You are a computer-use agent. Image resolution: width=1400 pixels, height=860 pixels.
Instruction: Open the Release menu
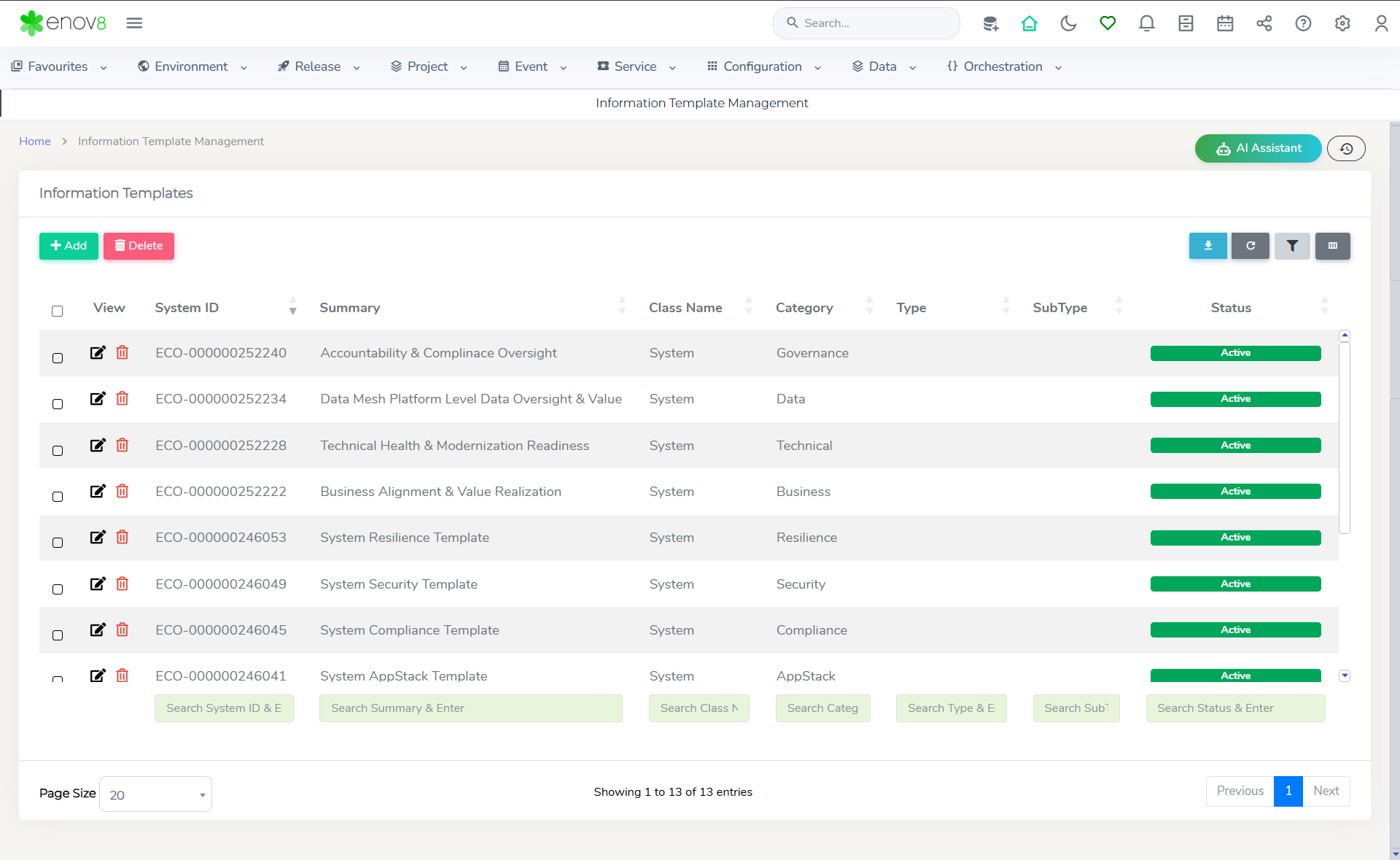[319, 66]
